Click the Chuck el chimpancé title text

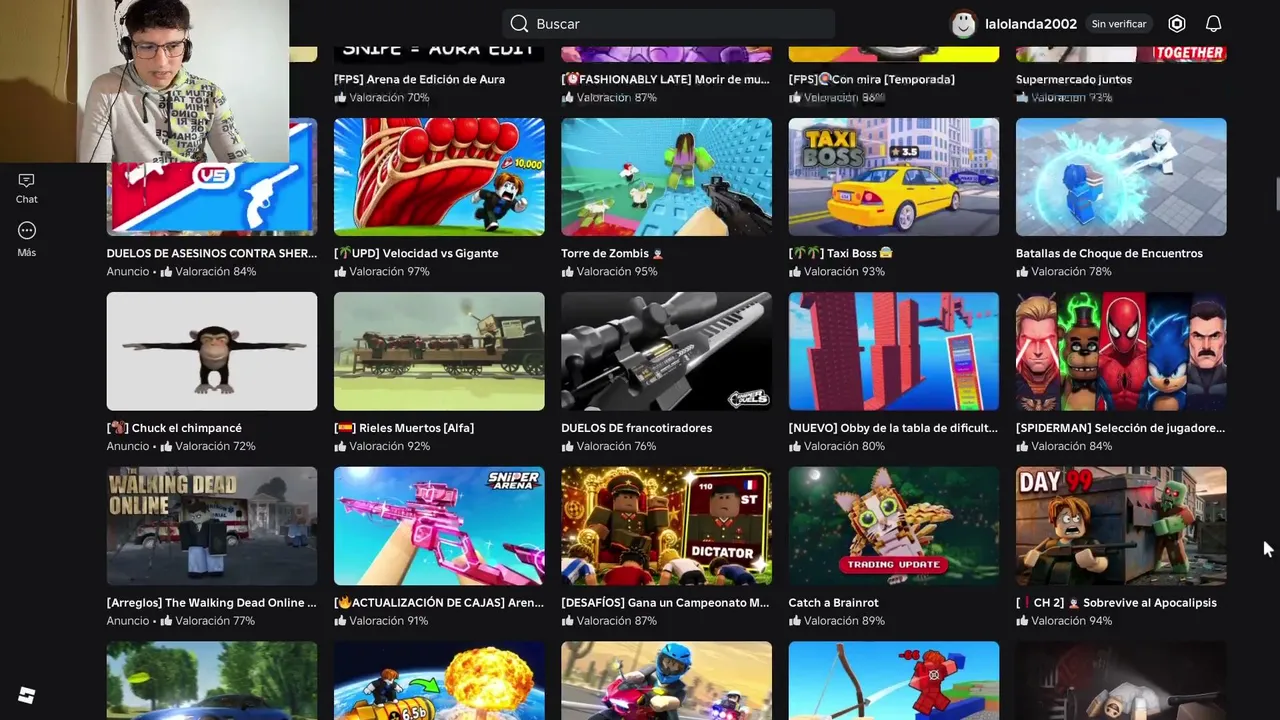(x=174, y=428)
